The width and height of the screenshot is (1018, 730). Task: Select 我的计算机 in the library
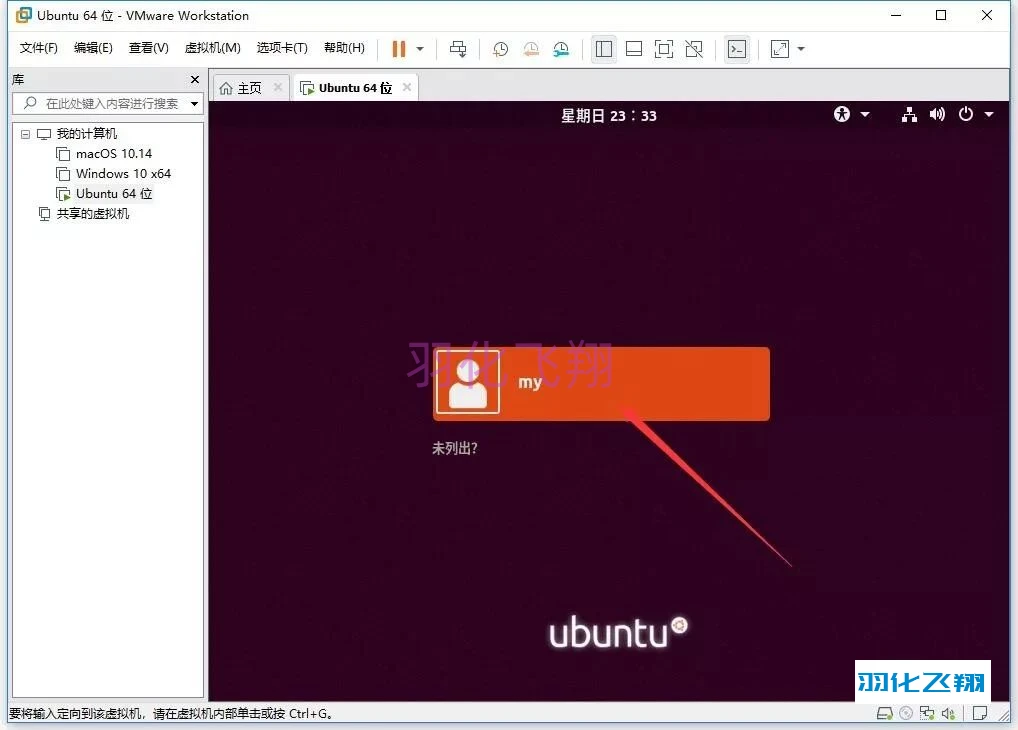[86, 134]
